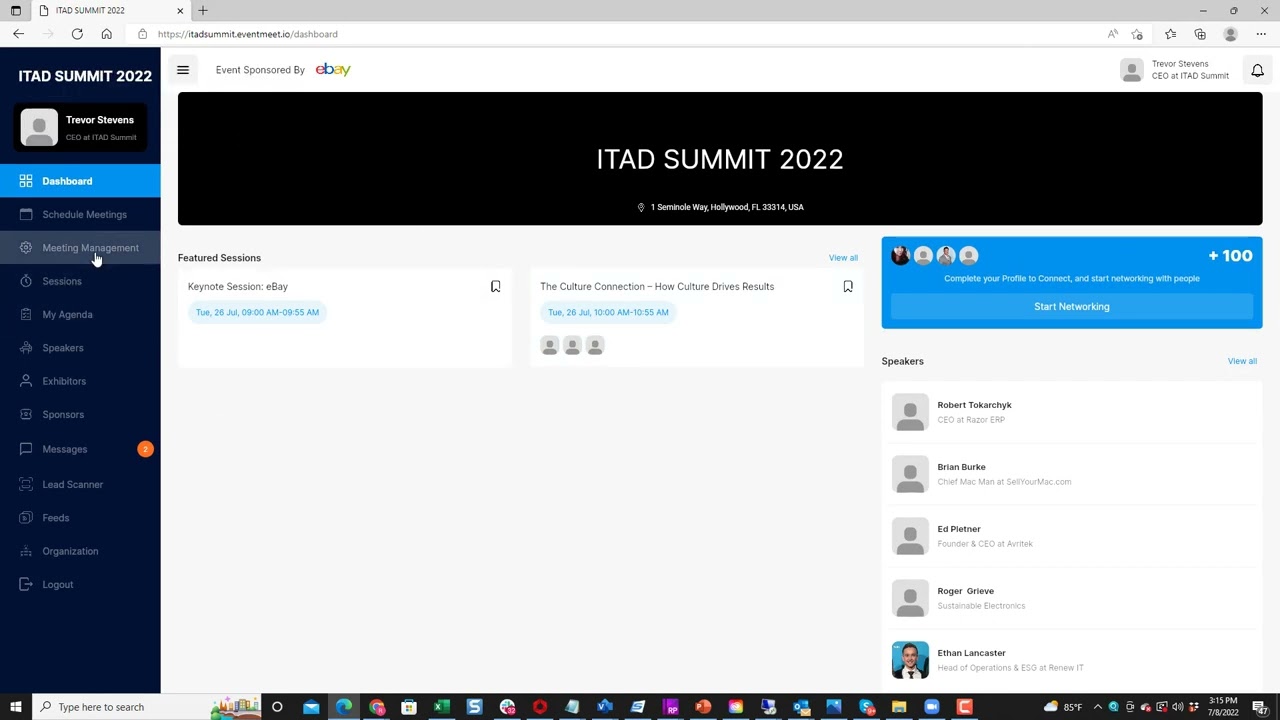Click the Meeting Management gear icon

click(26, 248)
